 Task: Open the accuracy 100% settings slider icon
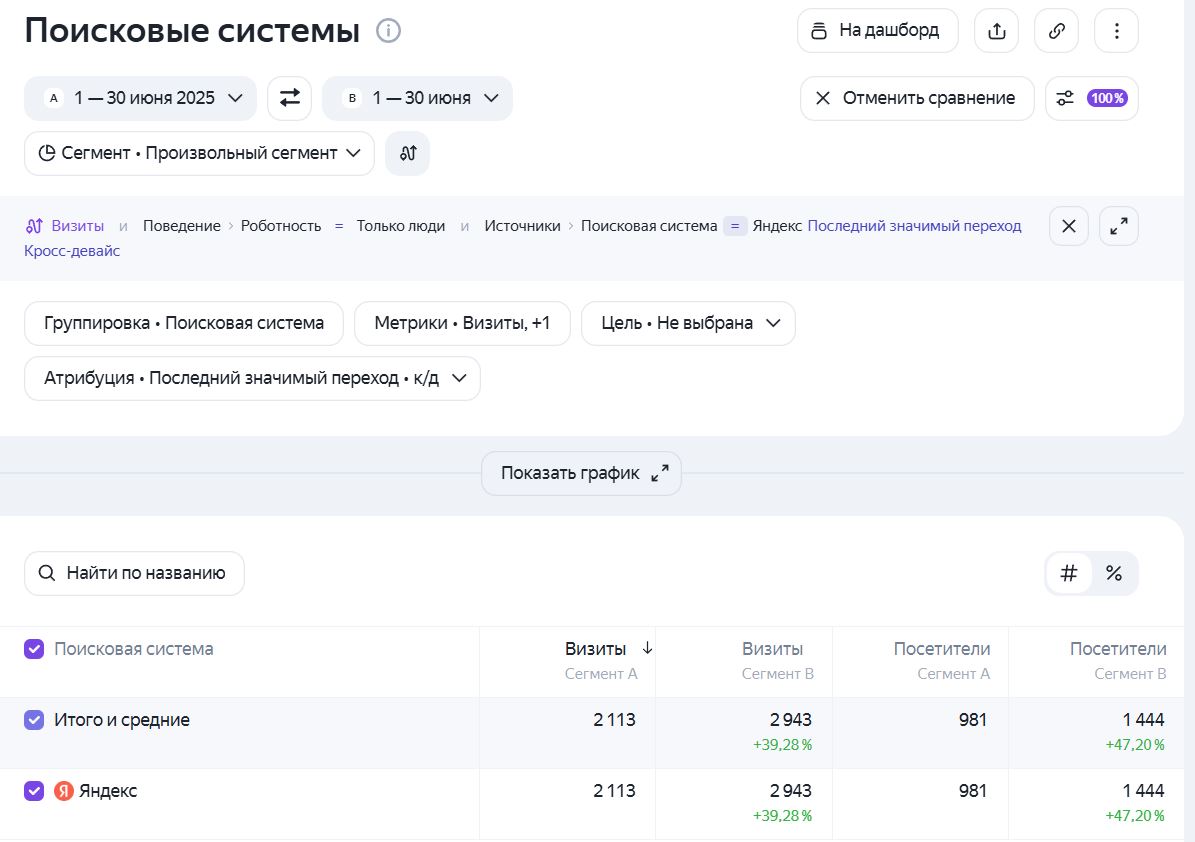tap(1091, 98)
